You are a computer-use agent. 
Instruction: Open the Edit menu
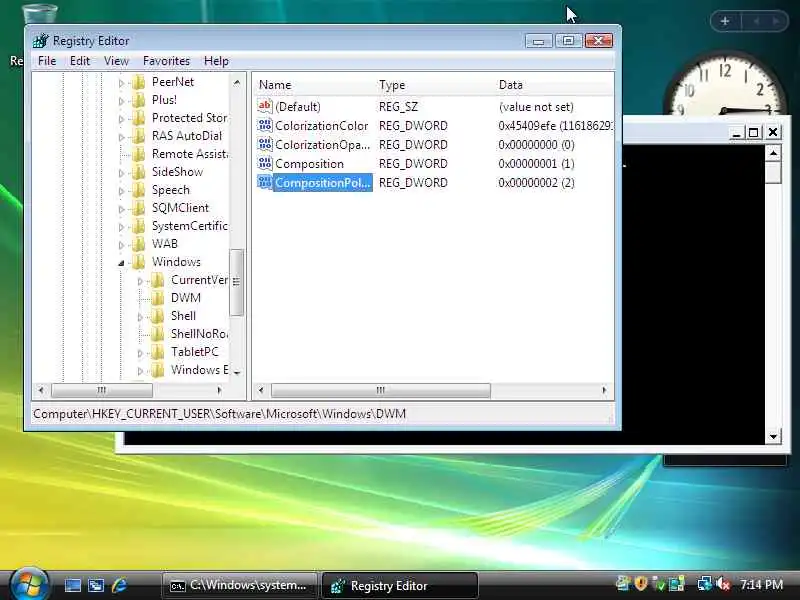(80, 61)
